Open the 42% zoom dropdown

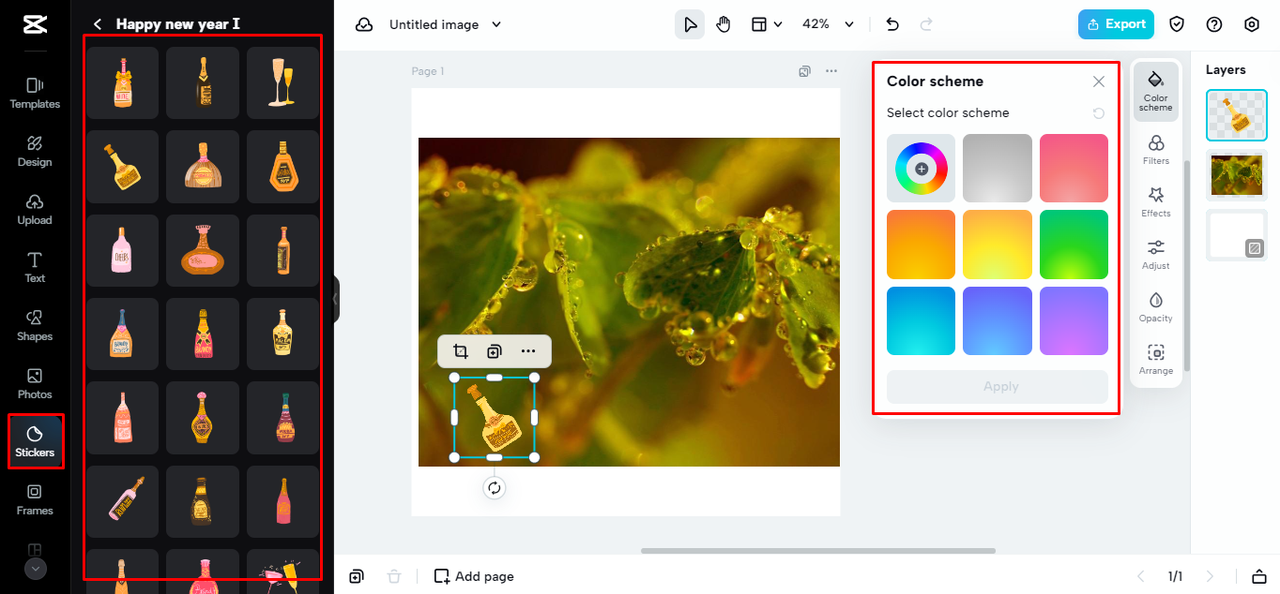(828, 24)
